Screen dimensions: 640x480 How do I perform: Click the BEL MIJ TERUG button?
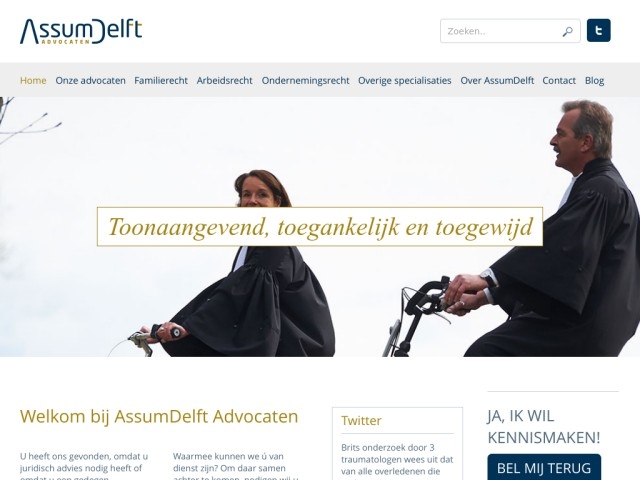544,467
